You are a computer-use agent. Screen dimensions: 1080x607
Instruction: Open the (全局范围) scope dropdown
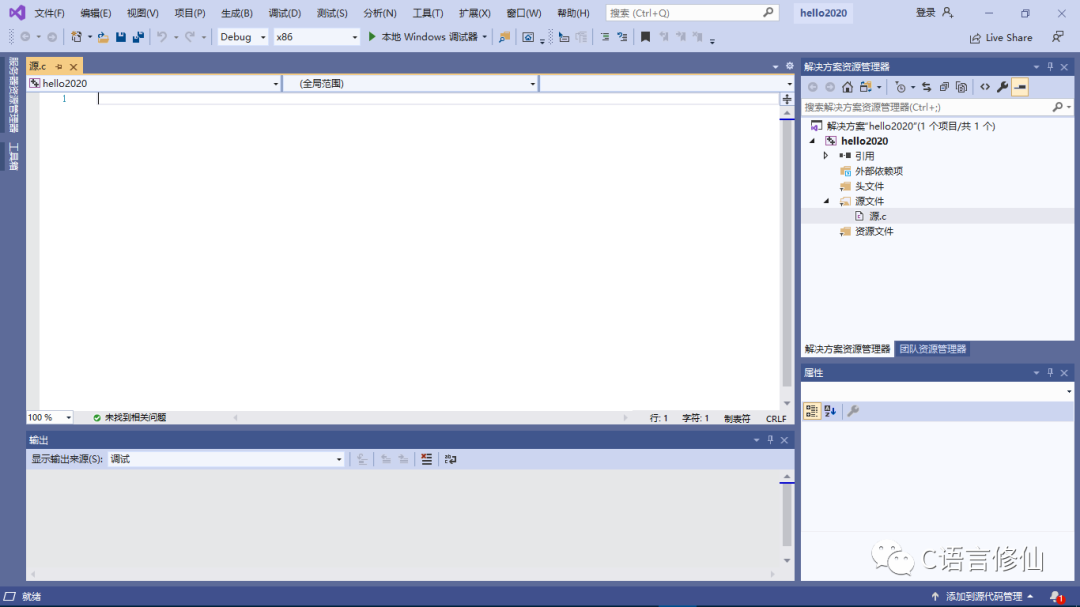411,83
